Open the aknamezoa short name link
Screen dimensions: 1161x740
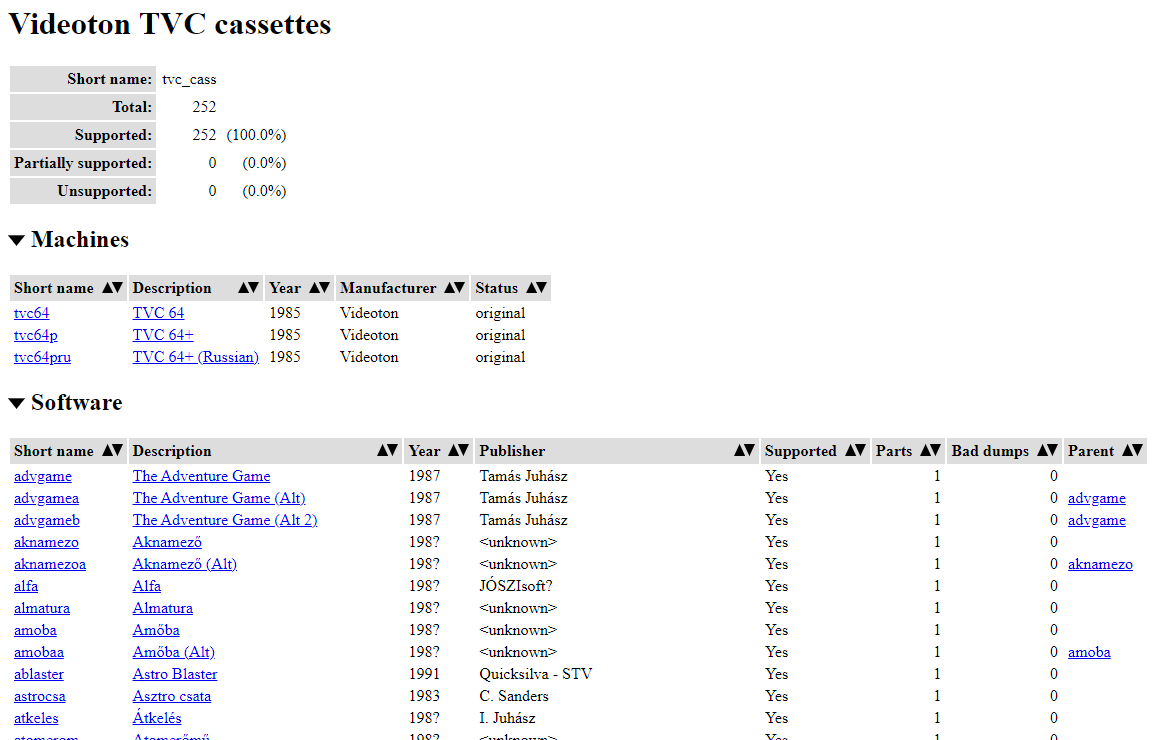[x=50, y=564]
